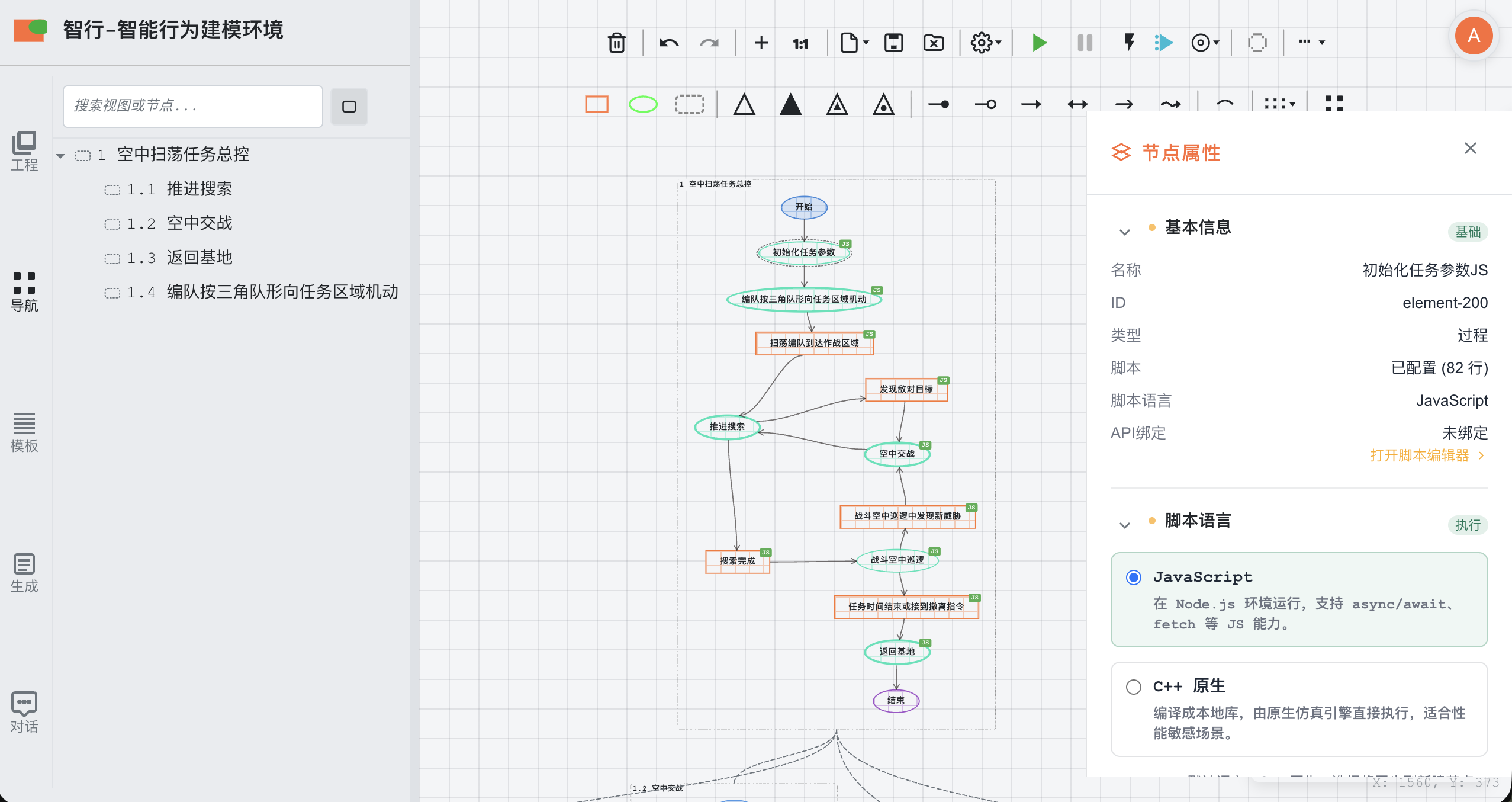Click the pause simulation icon

tap(1085, 43)
